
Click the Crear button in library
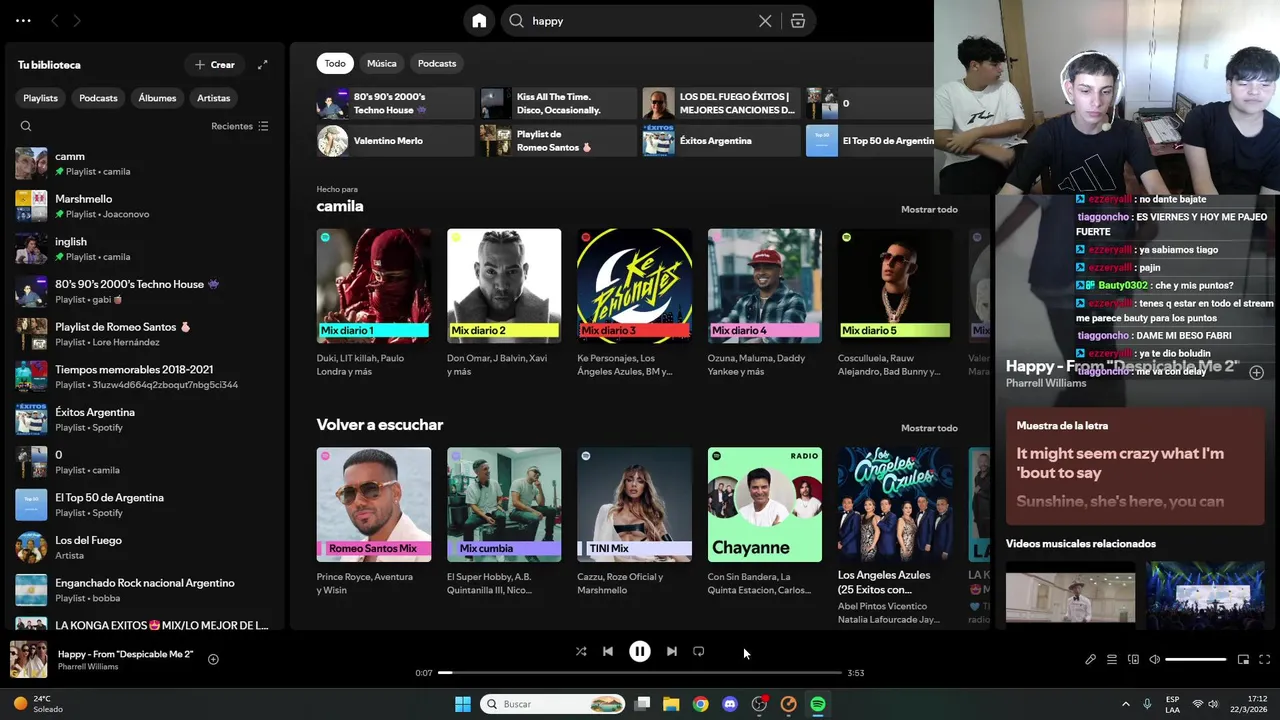tap(215, 65)
